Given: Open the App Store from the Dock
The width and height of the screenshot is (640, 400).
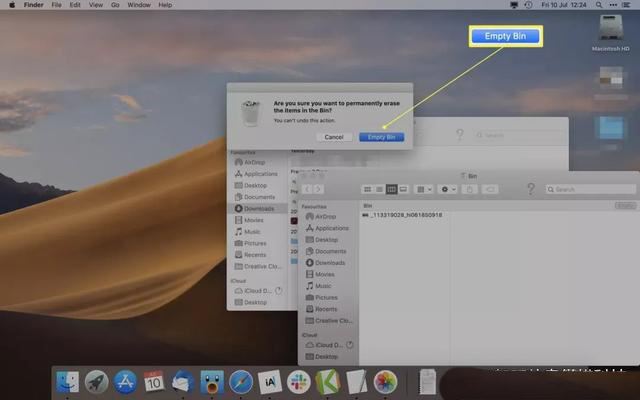Looking at the screenshot, I should [126, 381].
